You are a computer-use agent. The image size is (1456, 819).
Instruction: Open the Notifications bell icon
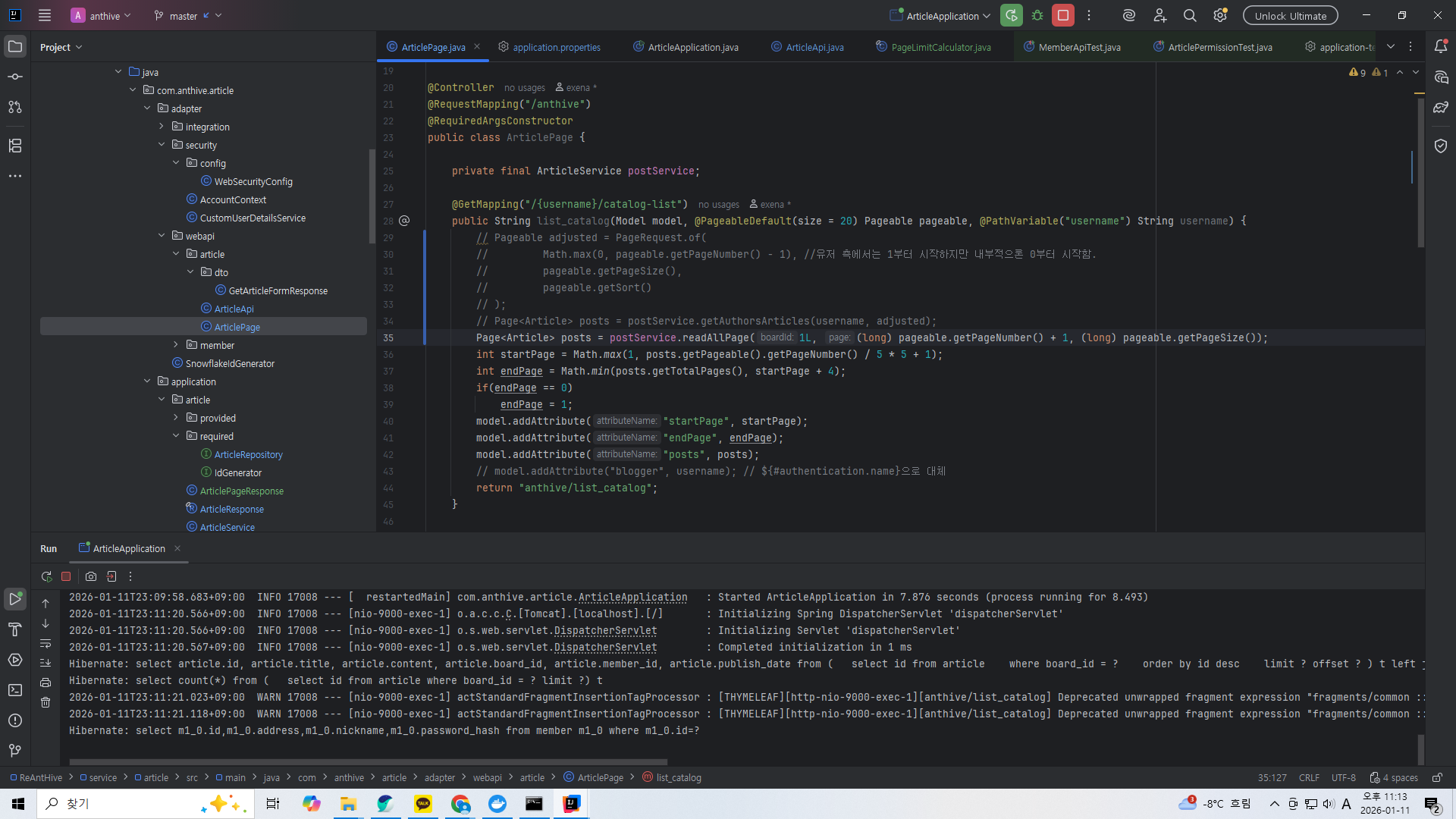[x=1441, y=46]
